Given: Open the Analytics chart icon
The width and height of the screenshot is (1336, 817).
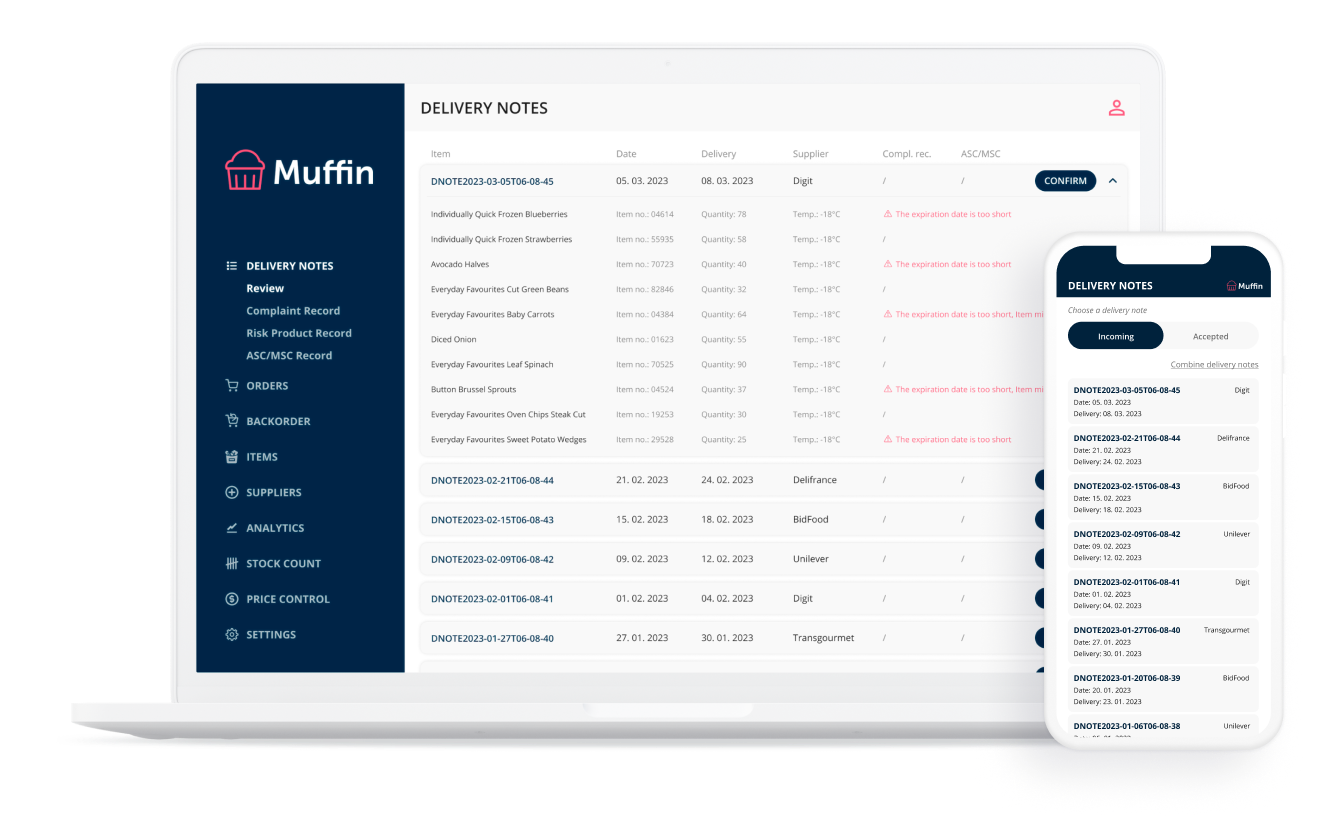Looking at the screenshot, I should click(x=232, y=528).
